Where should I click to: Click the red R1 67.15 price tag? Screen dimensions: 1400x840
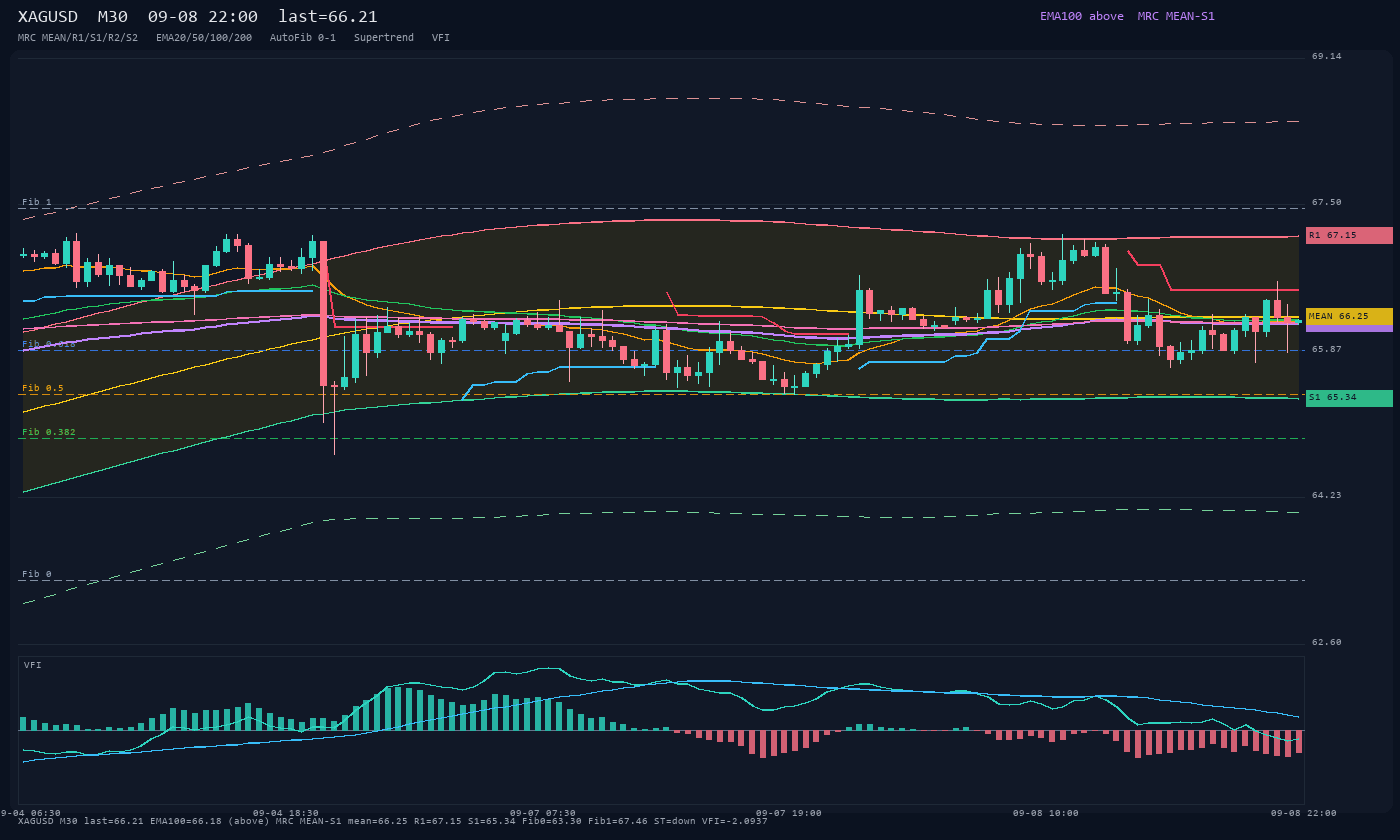tap(1349, 235)
